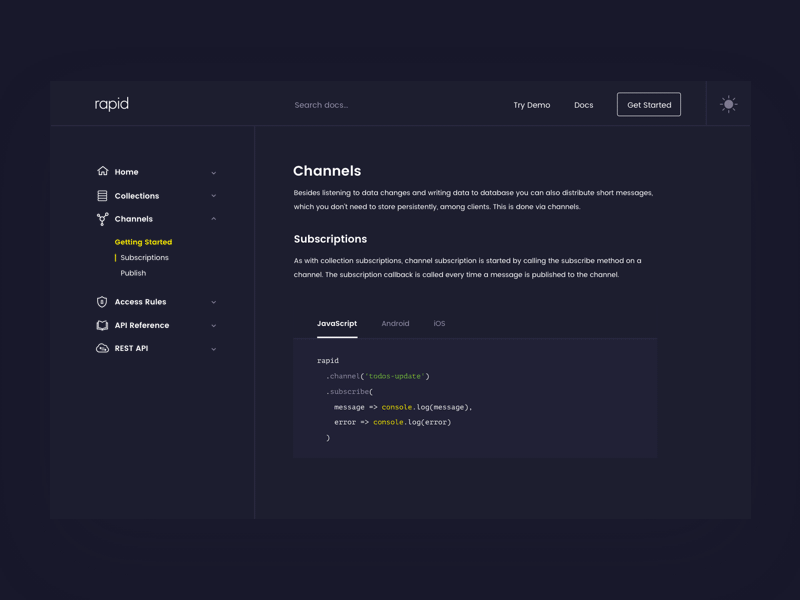
Task: Click the Collections database icon
Action: [x=102, y=196]
